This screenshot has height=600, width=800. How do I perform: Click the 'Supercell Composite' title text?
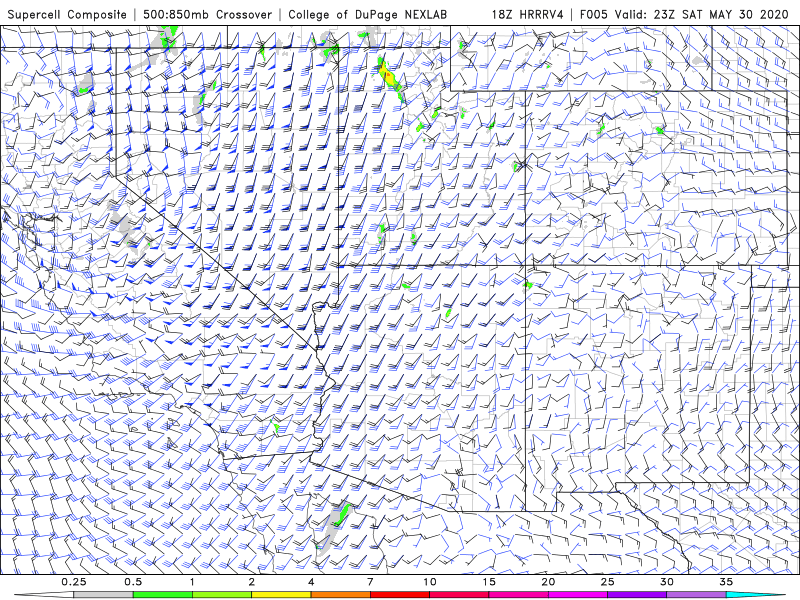(67, 15)
